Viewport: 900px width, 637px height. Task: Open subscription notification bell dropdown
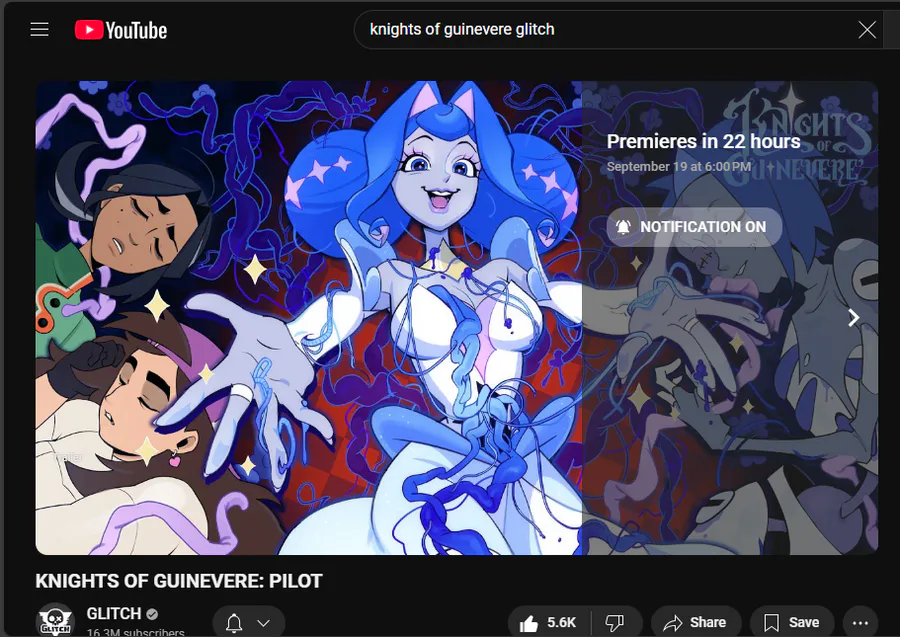(249, 622)
